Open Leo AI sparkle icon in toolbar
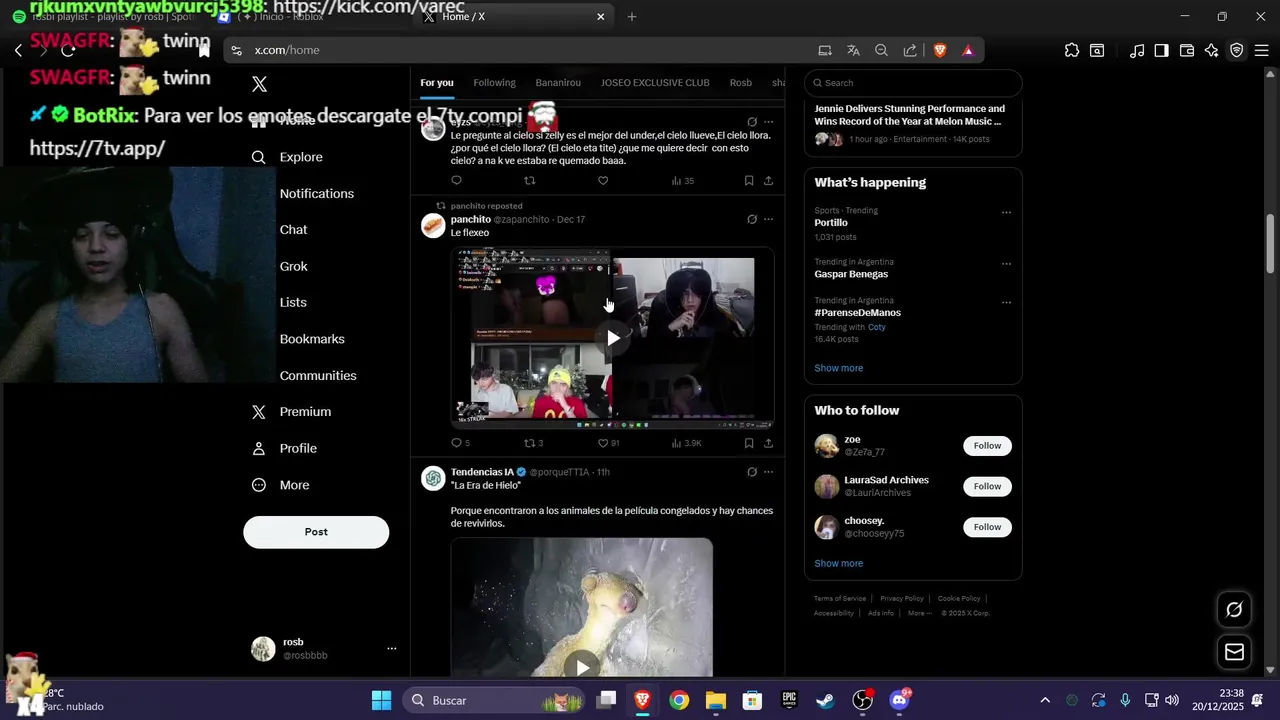This screenshot has height=720, width=1280. (1211, 50)
